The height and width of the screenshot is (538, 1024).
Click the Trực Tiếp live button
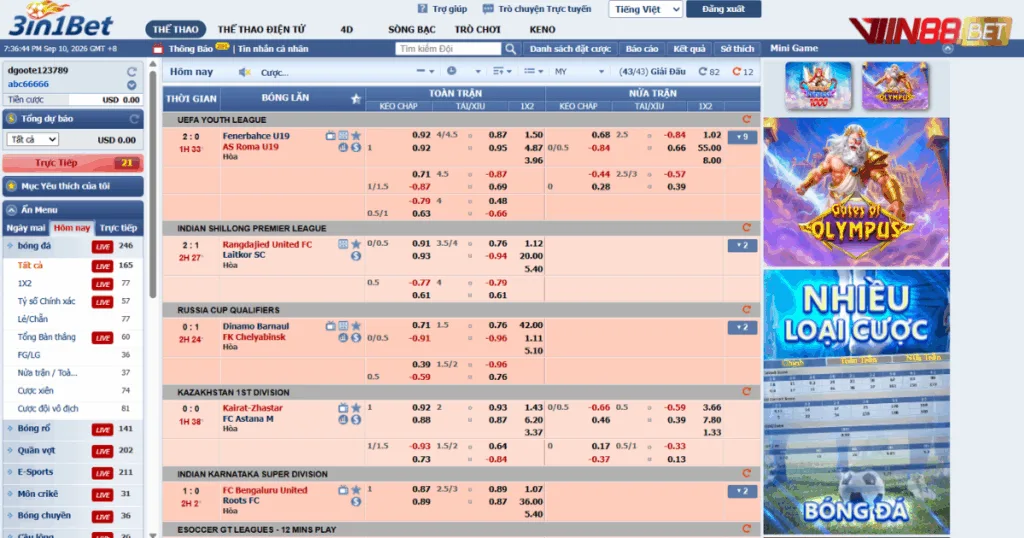click(x=72, y=163)
